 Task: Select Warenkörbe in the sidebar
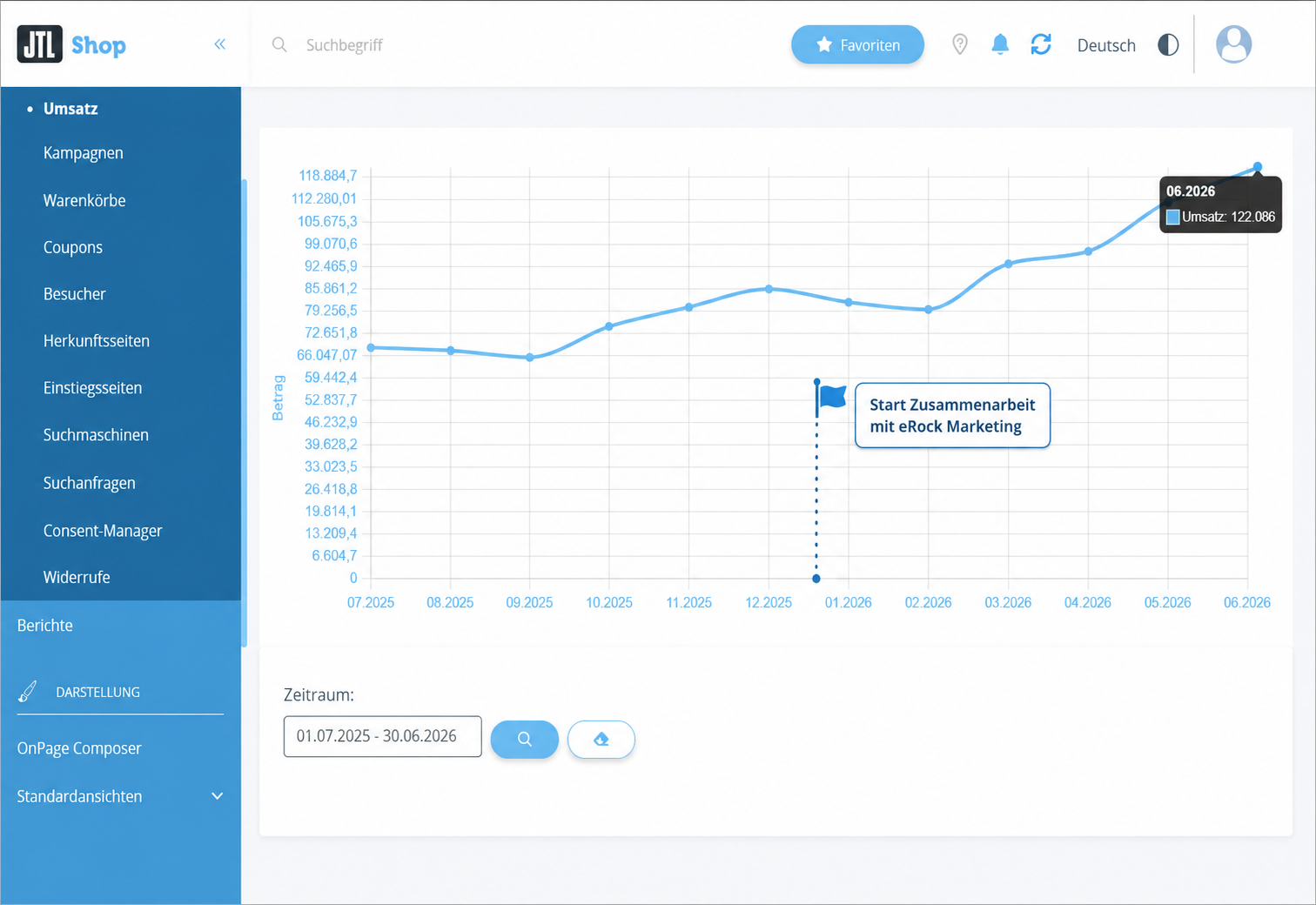(x=84, y=200)
